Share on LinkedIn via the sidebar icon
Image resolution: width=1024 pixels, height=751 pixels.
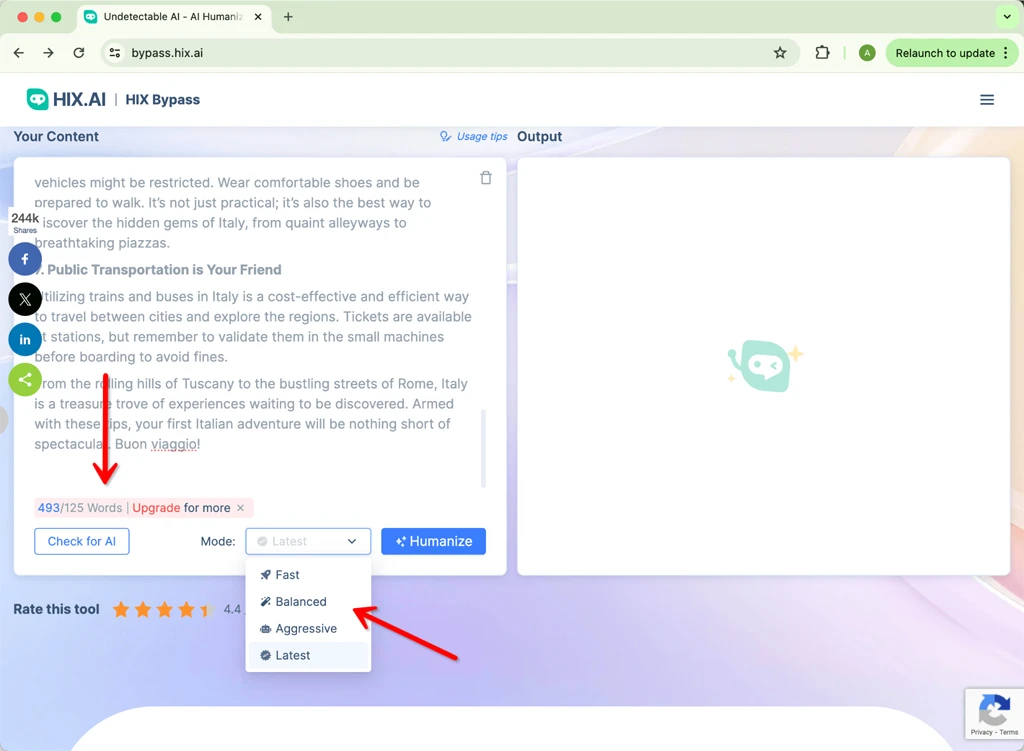tap(25, 340)
